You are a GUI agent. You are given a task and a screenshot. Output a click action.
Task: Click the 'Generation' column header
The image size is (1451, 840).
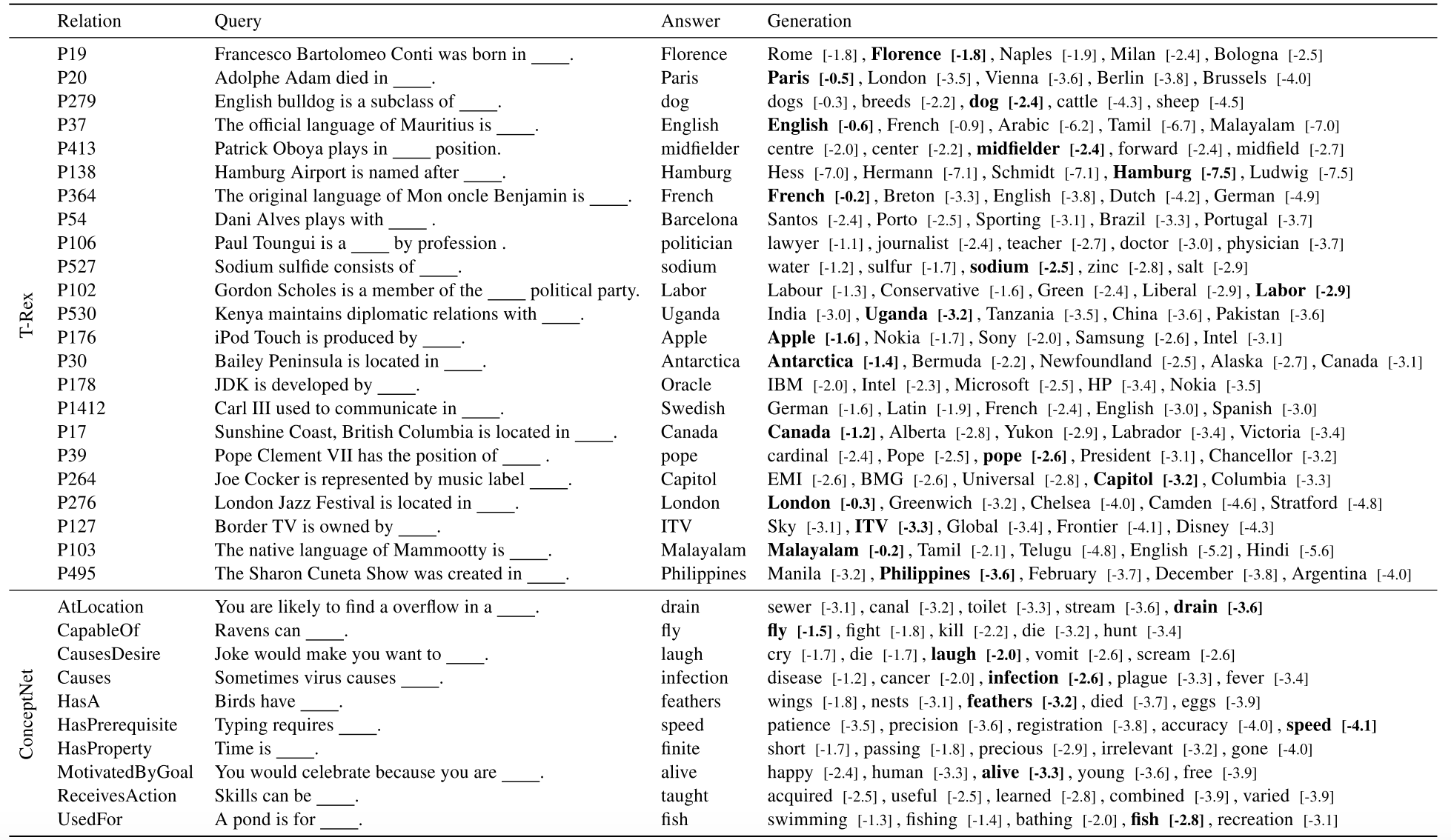click(x=809, y=21)
